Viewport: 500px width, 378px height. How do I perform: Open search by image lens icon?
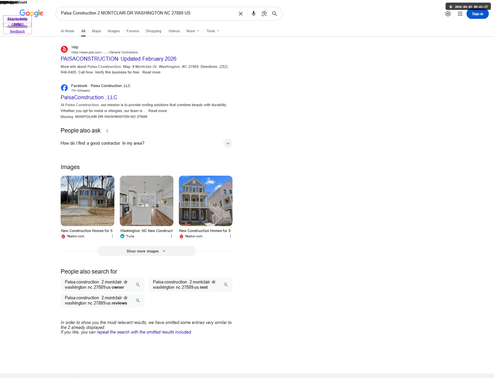[264, 14]
